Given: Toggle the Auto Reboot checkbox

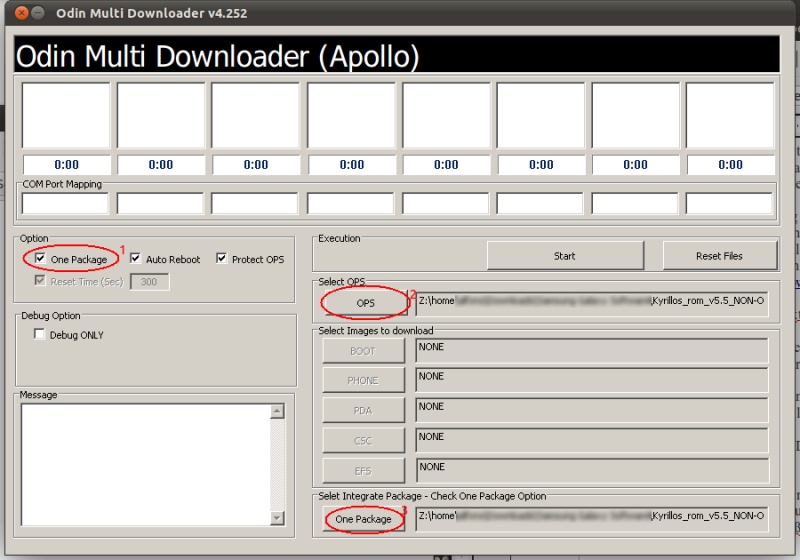Looking at the screenshot, I should 135,258.
